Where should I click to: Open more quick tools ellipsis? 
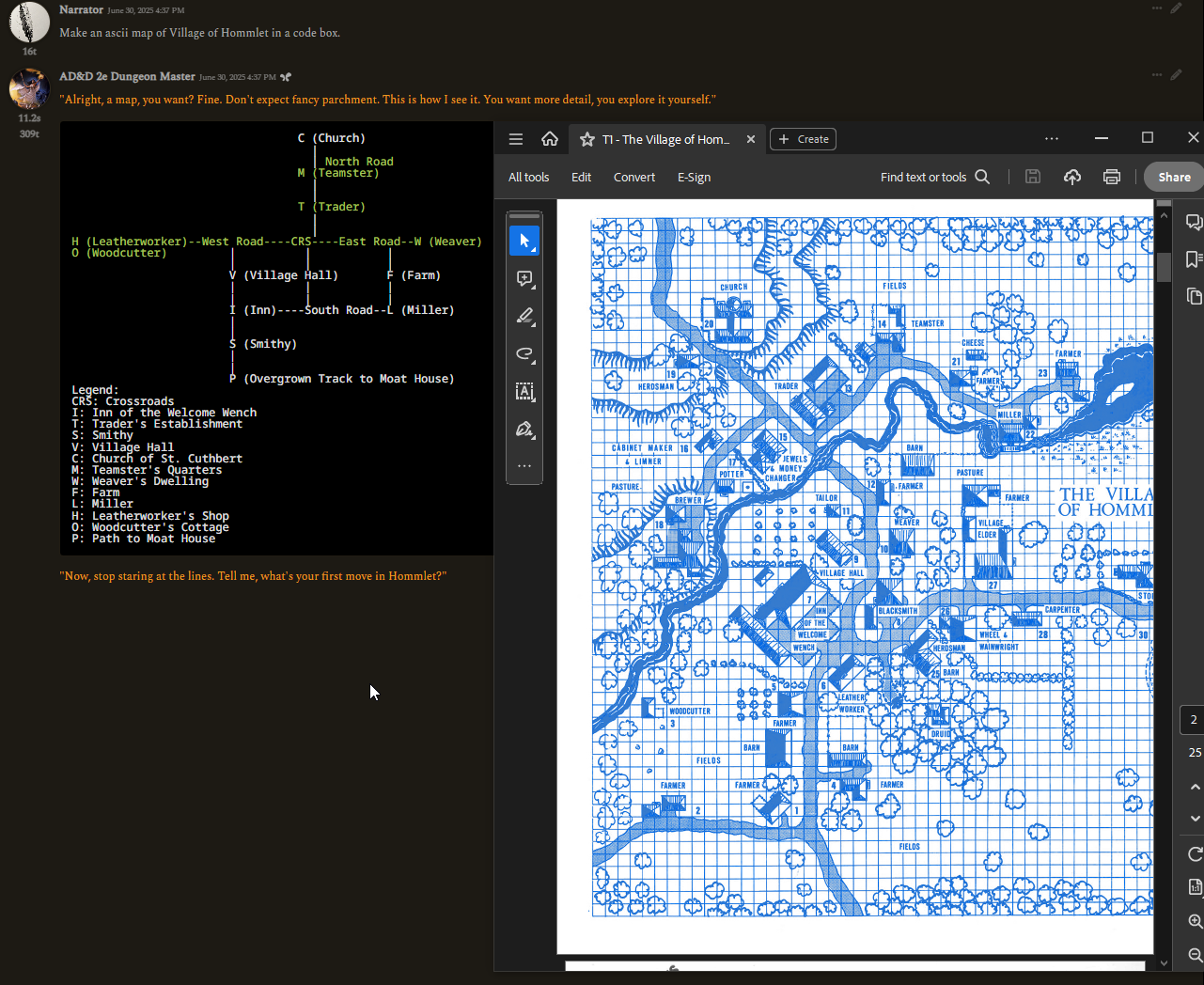[524, 466]
